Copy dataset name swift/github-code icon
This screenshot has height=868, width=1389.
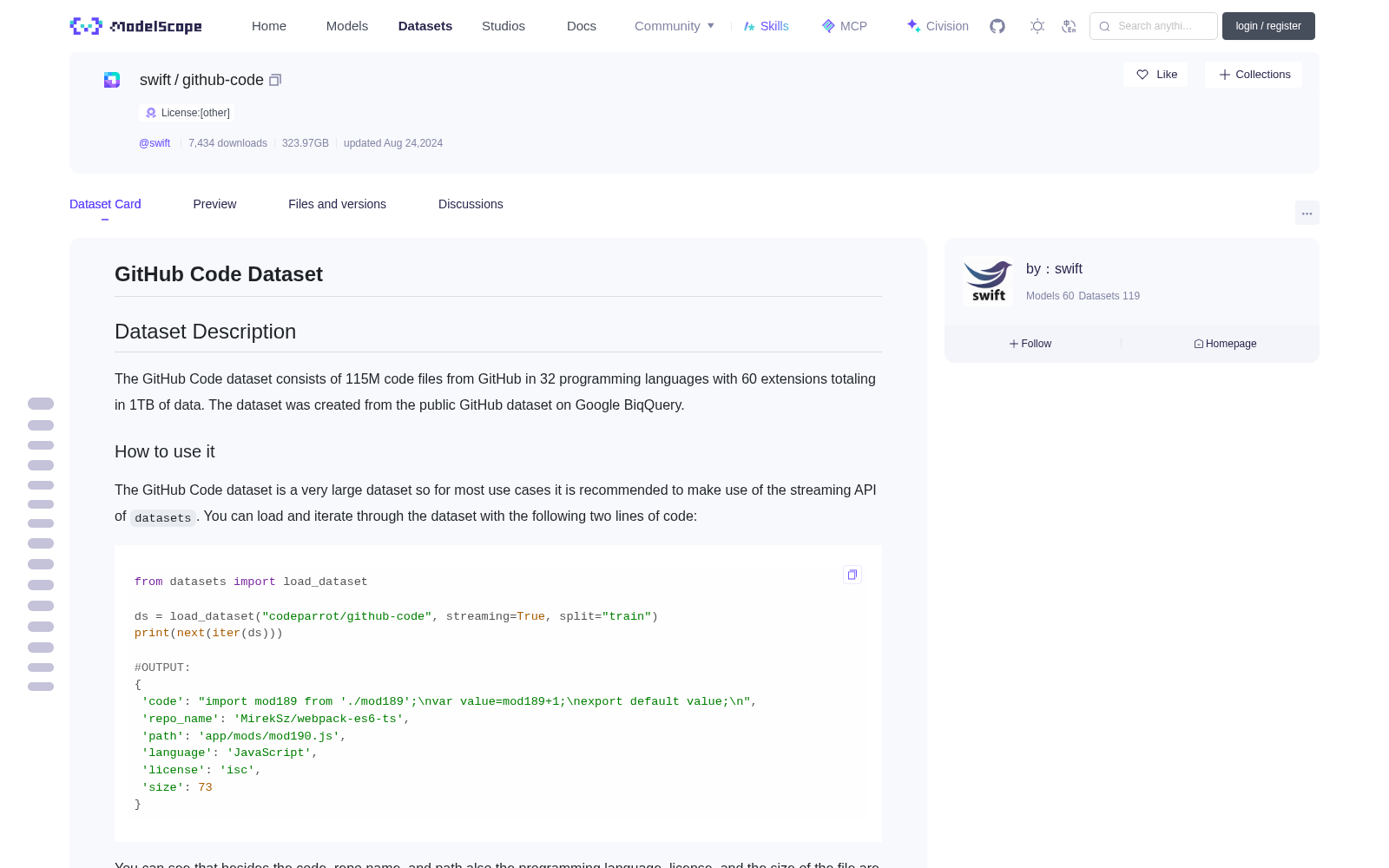click(275, 80)
